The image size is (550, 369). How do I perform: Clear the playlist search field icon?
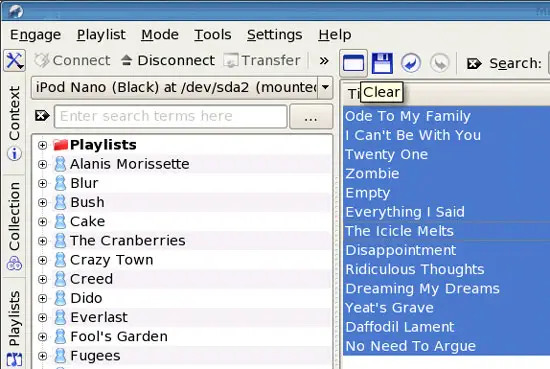coord(474,63)
